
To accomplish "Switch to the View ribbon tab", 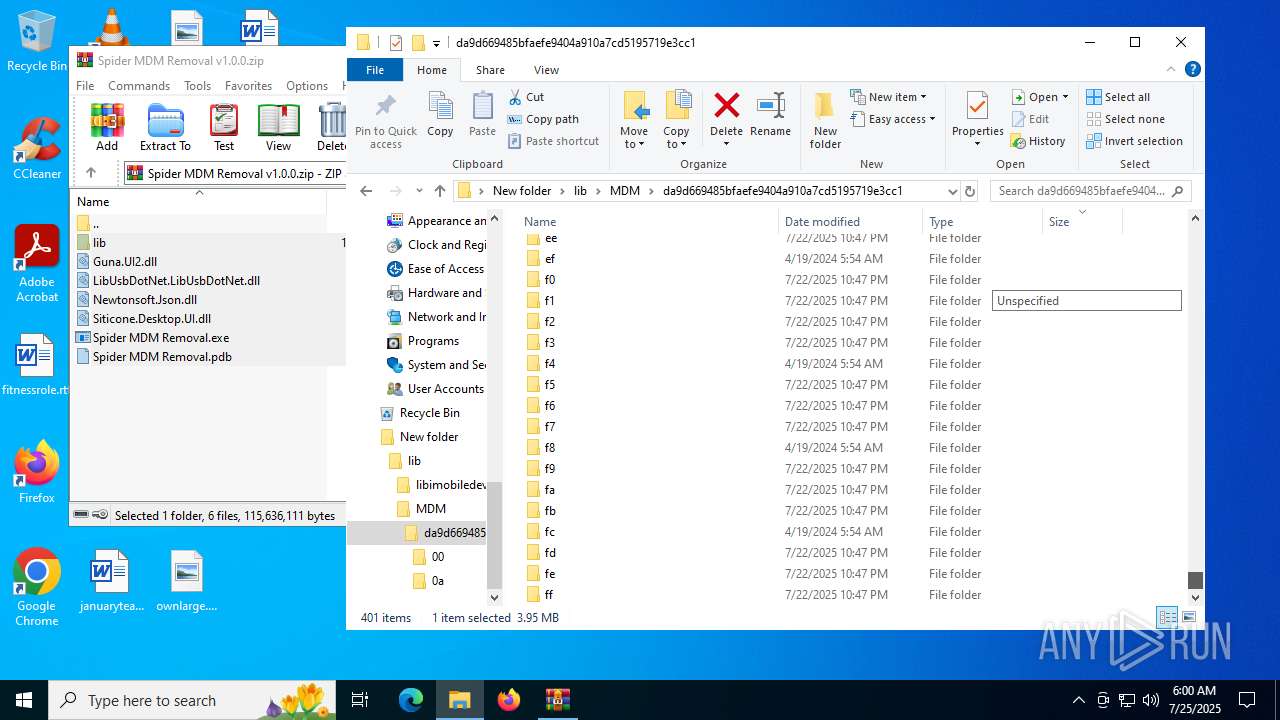I will coord(546,70).
